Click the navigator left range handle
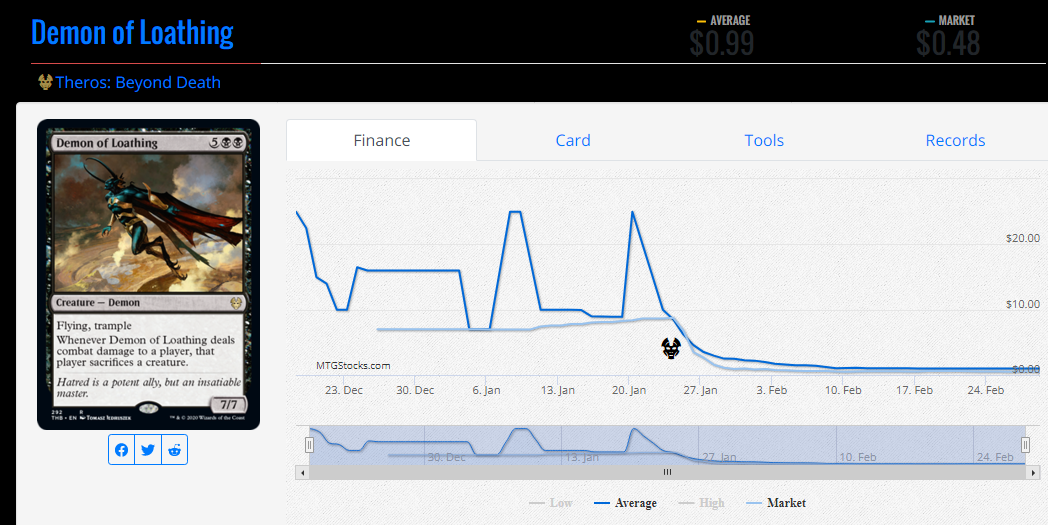Image resolution: width=1048 pixels, height=525 pixels. coord(309,445)
